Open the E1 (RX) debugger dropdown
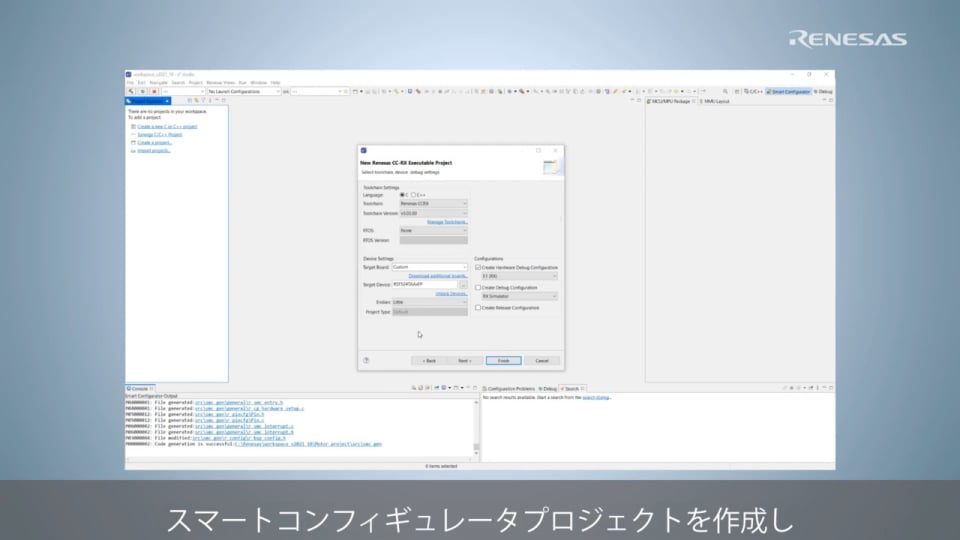This screenshot has height=540, width=960. (519, 276)
